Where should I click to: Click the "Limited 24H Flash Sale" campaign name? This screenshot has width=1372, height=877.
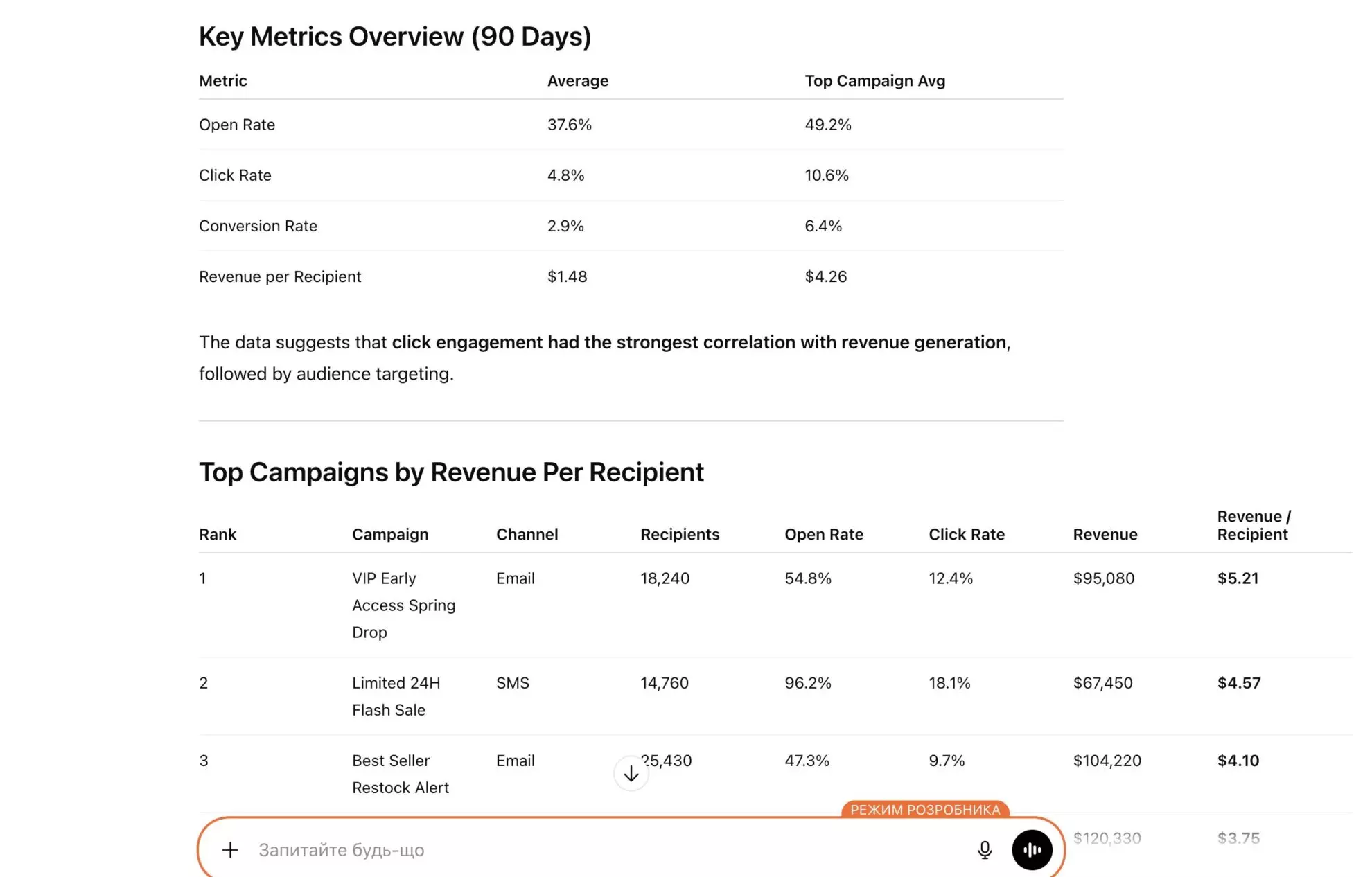pyautogui.click(x=396, y=696)
